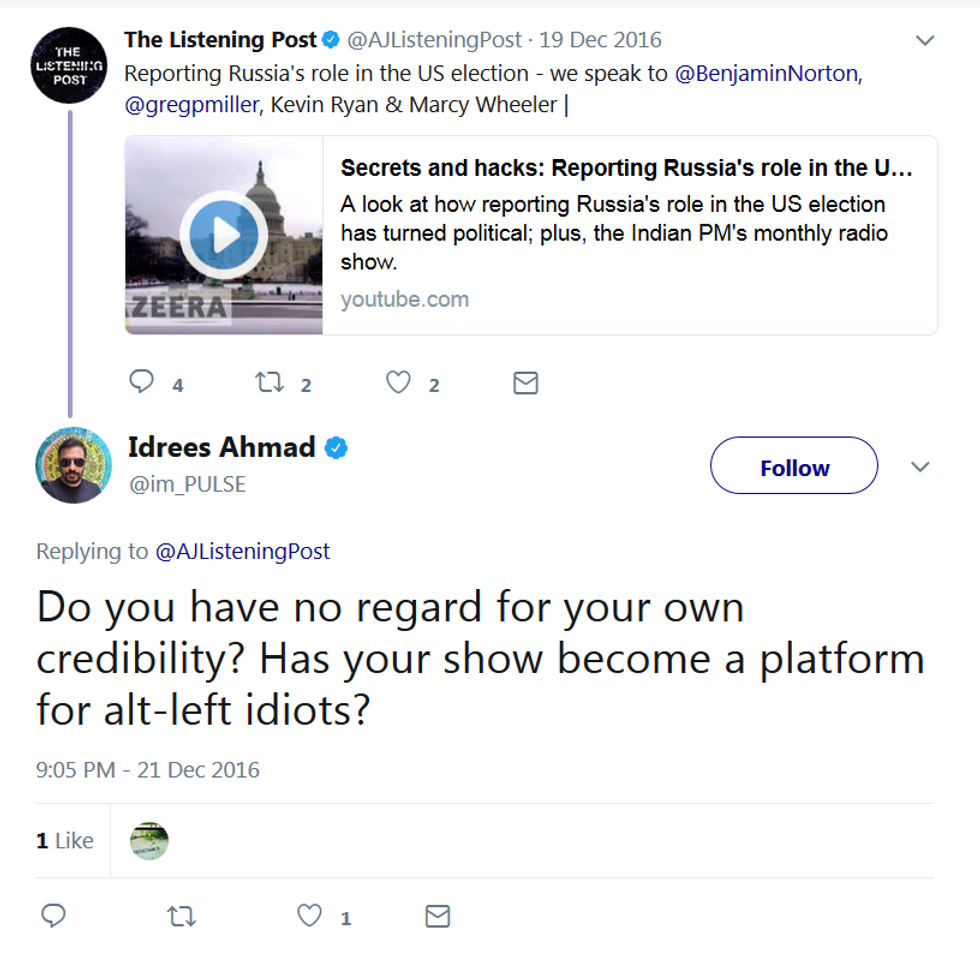
Task: Like The Listening Post tweet
Action: tap(398, 382)
